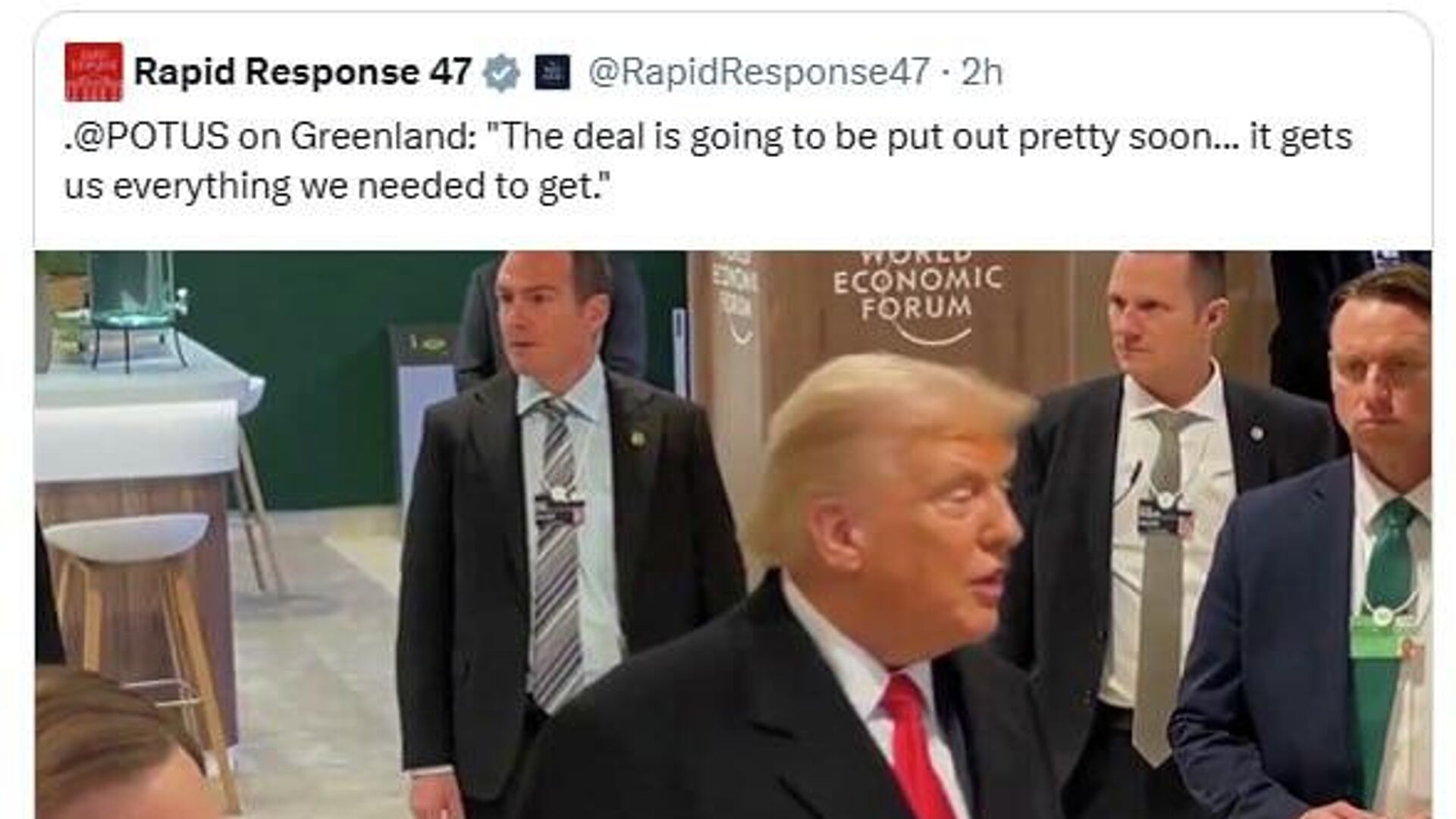Open the Rapid Response 47 profile avatar
Image resolution: width=1456 pixels, height=819 pixels.
pos(93,72)
